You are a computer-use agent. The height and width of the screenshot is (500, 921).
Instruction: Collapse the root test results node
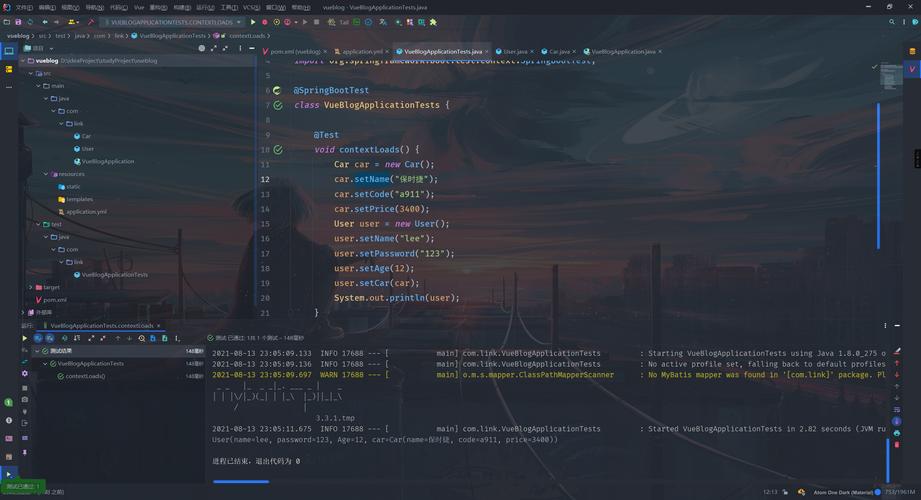pos(38,351)
